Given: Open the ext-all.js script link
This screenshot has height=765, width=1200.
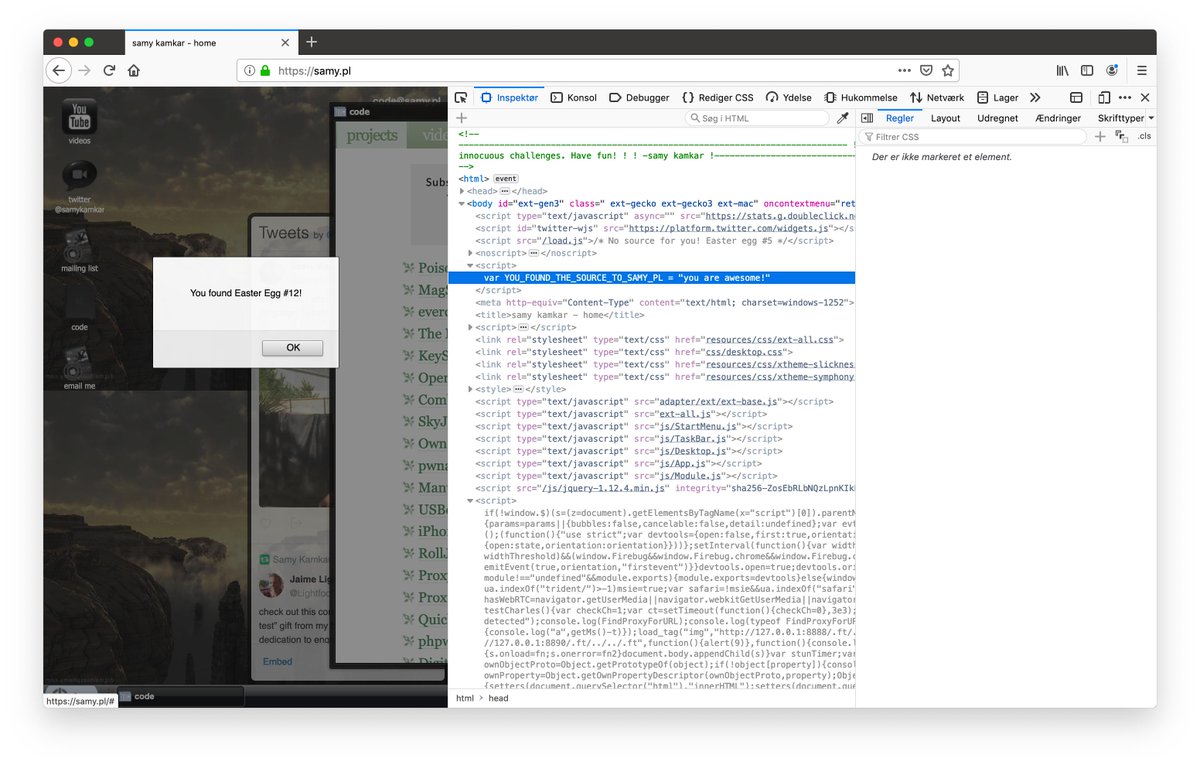Looking at the screenshot, I should (686, 414).
